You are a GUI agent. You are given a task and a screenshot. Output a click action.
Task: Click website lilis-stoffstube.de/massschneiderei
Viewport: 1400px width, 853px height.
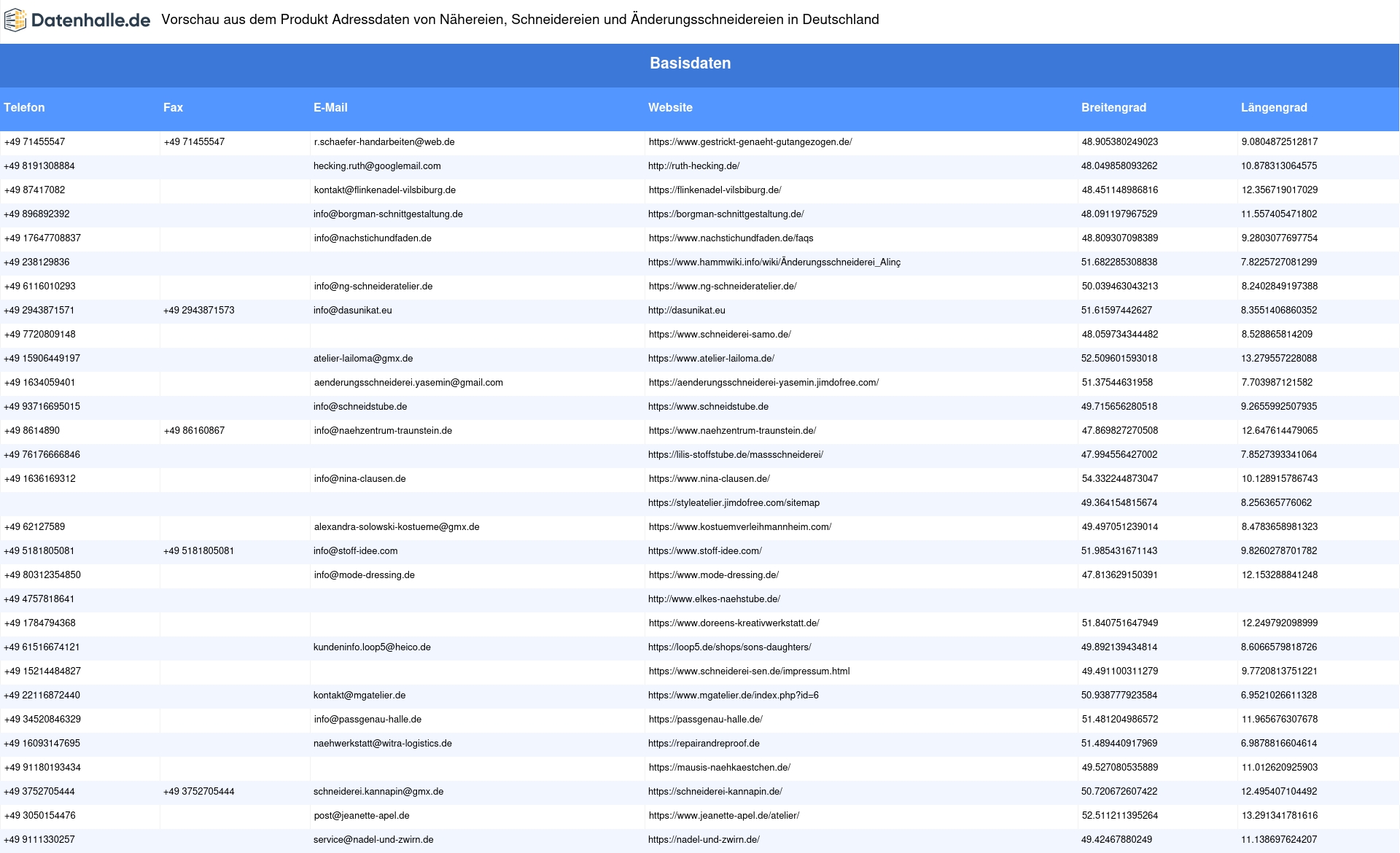coord(736,455)
